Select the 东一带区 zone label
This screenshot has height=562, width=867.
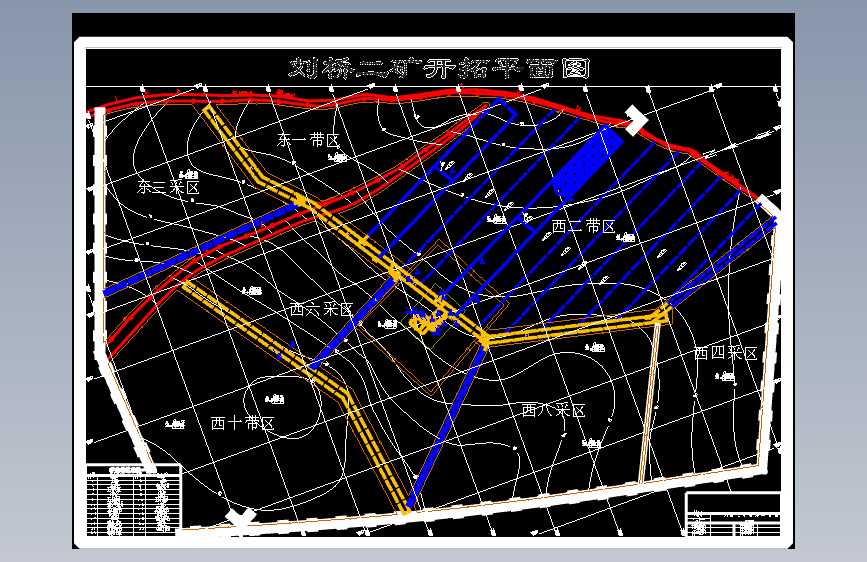pos(308,140)
